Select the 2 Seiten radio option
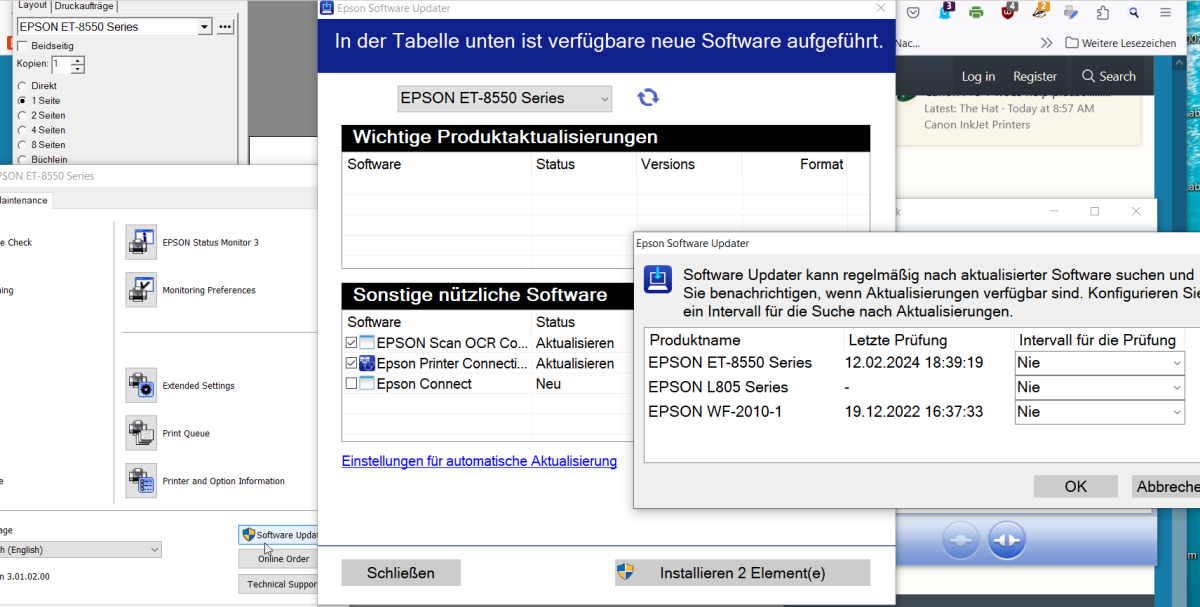The height and width of the screenshot is (607, 1200). tap(23, 116)
